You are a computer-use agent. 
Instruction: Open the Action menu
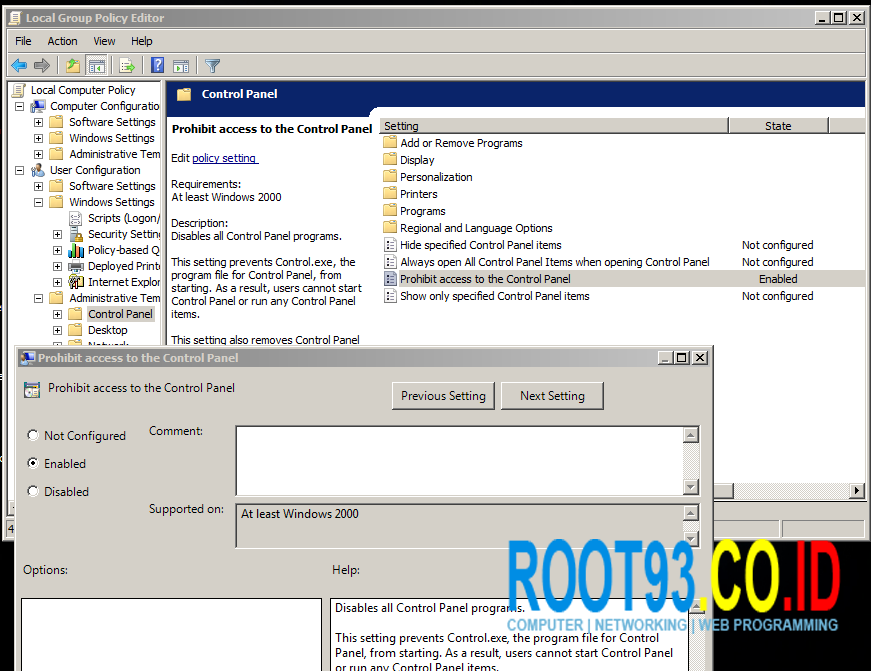click(62, 41)
